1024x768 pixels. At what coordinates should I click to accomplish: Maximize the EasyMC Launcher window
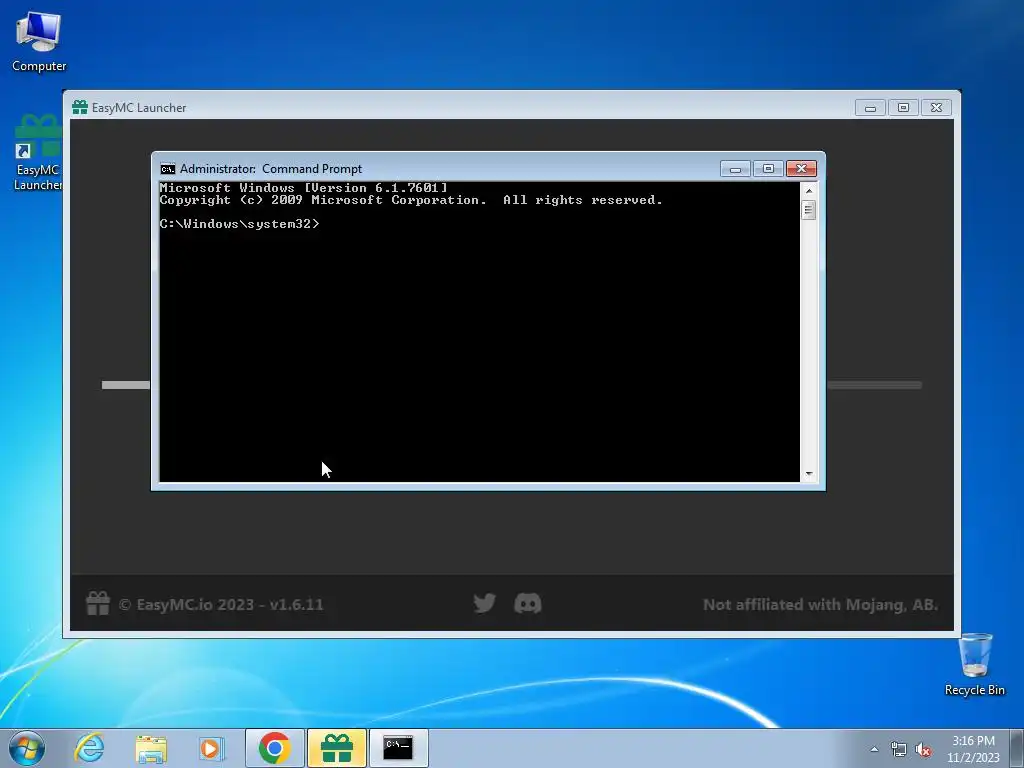pyautogui.click(x=903, y=108)
